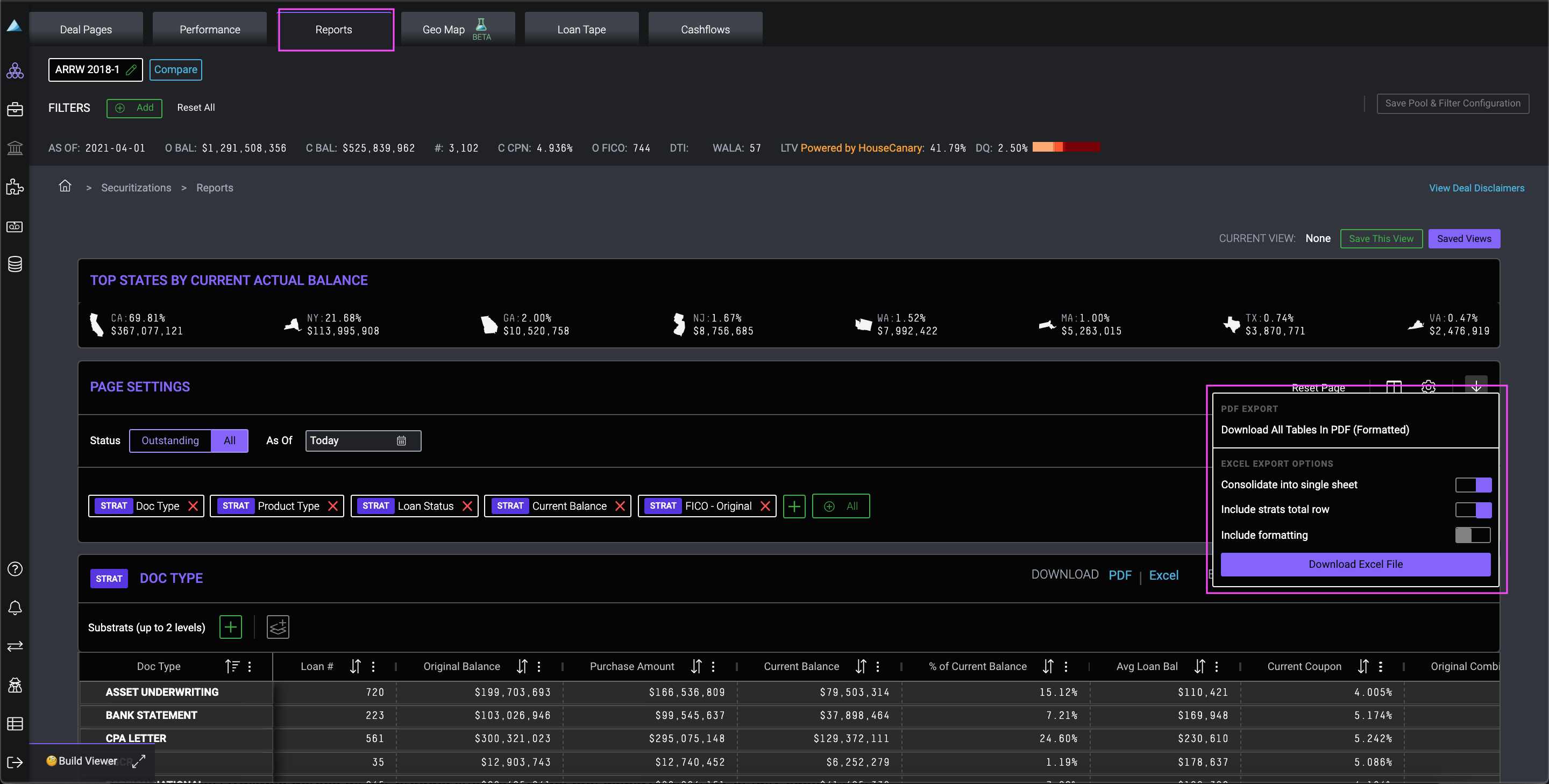The image size is (1549, 784).
Task: Click the pencil icon beside ARRW 2018-1
Action: tap(131, 70)
